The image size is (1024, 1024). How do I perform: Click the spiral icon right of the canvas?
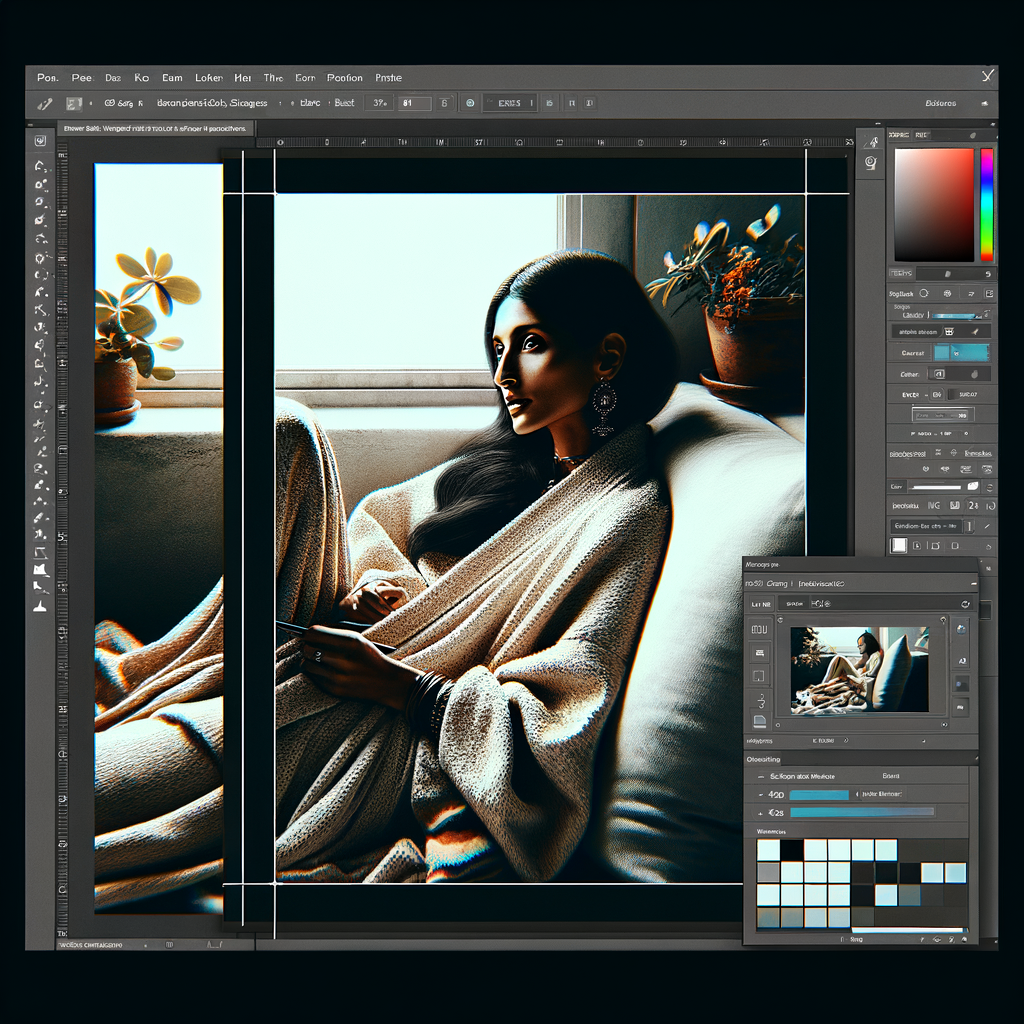pyautogui.click(x=870, y=161)
